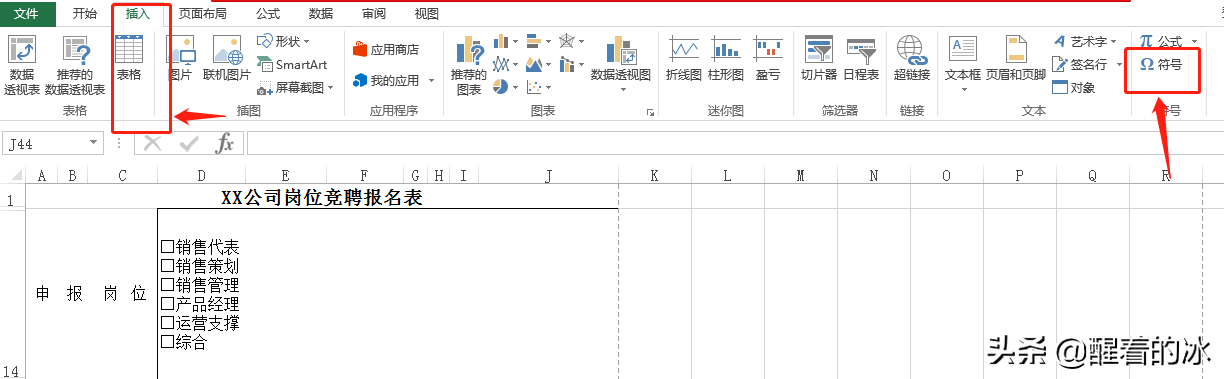Image resolution: width=1224 pixels, height=379 pixels.
Task: Select the cell labeled 申报岗位
Action: (92, 294)
